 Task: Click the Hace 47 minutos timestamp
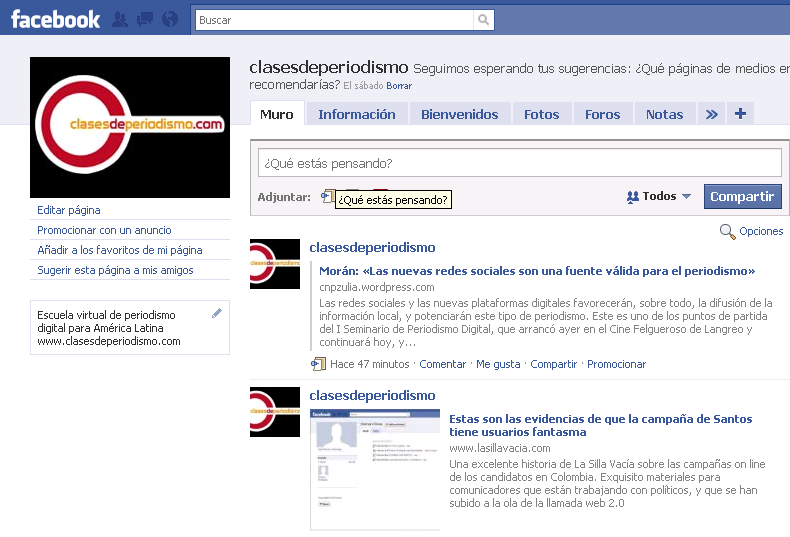pos(370,364)
